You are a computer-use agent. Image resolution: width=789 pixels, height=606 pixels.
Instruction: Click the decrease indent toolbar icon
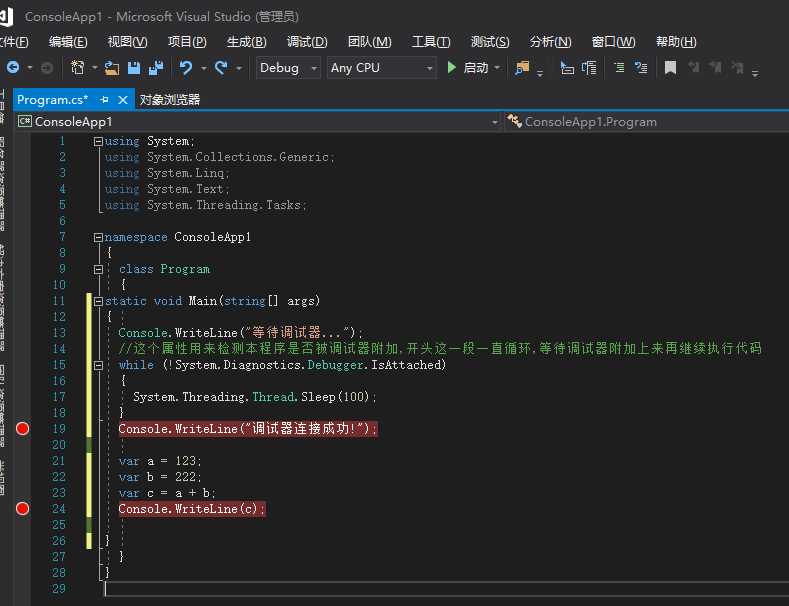pyautogui.click(x=567, y=67)
